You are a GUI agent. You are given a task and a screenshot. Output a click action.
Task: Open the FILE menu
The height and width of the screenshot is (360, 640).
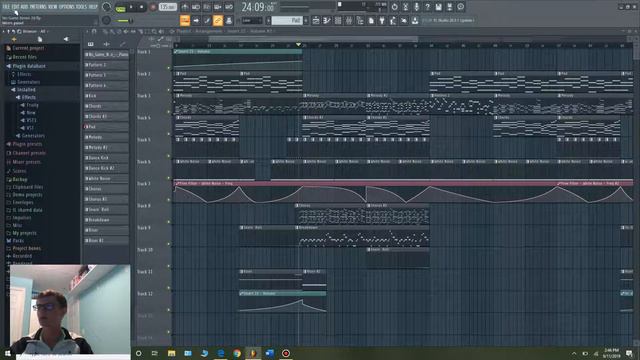pyautogui.click(x=6, y=7)
